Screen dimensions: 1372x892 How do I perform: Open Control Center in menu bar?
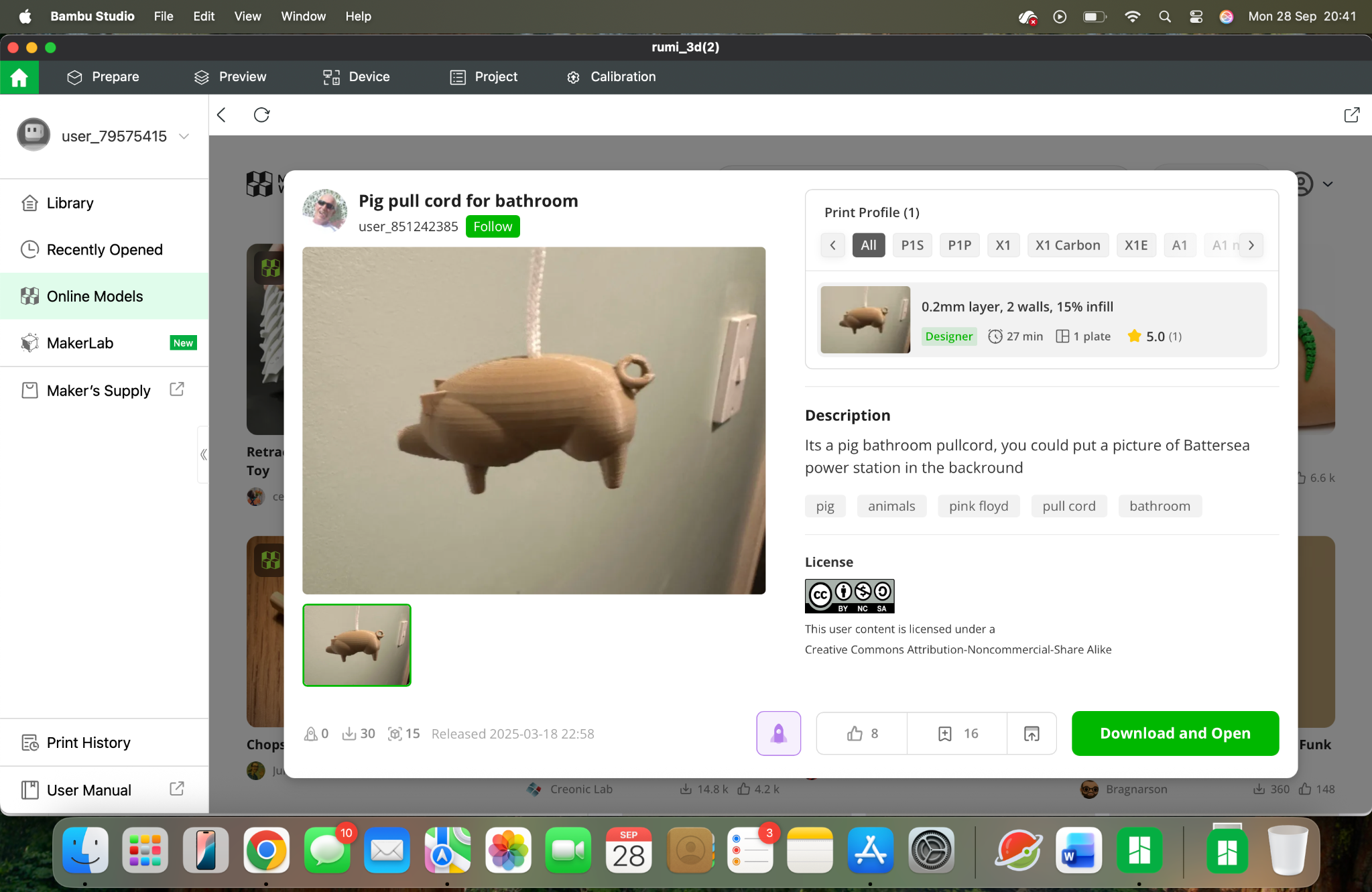1196,17
